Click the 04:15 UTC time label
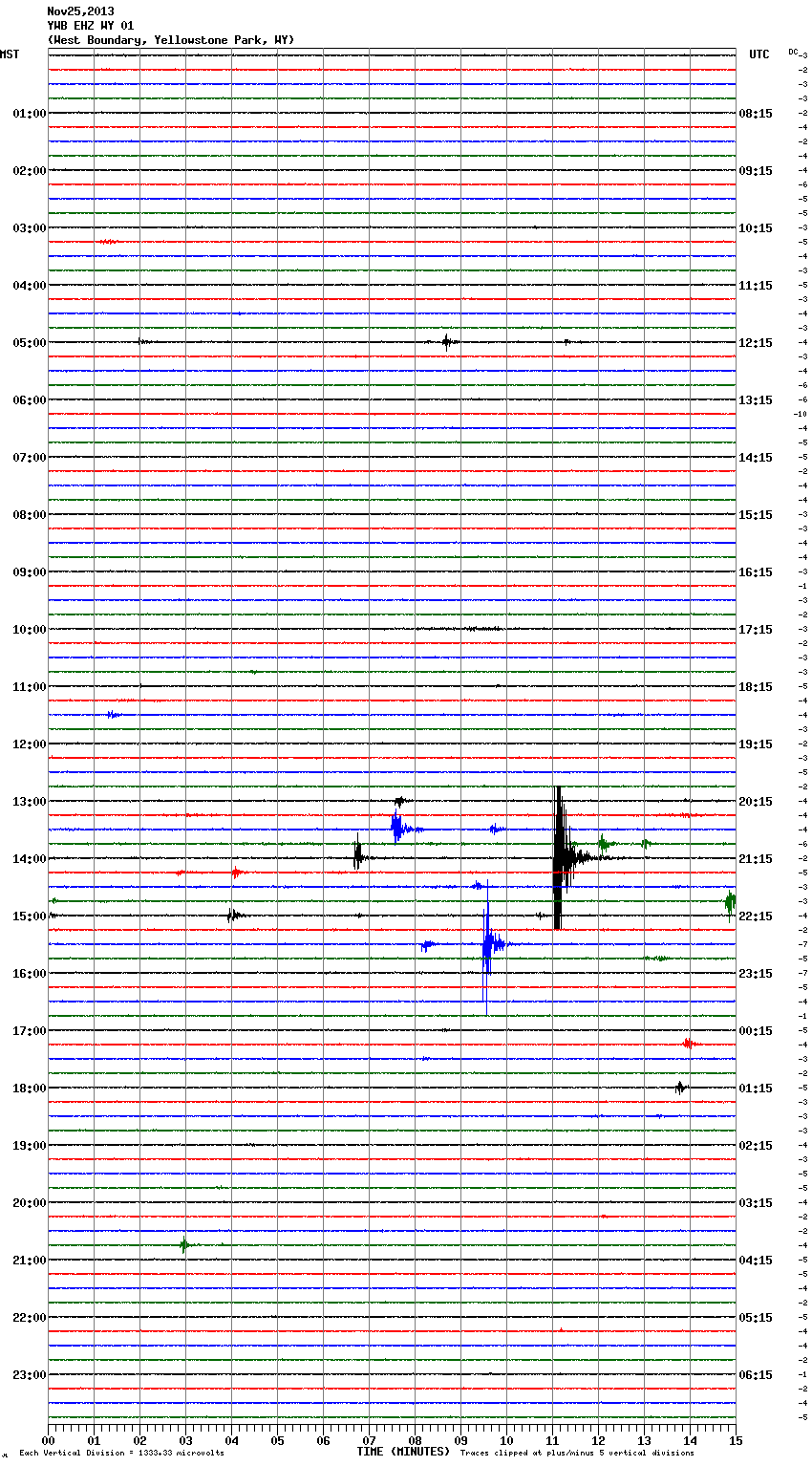 pos(756,1260)
